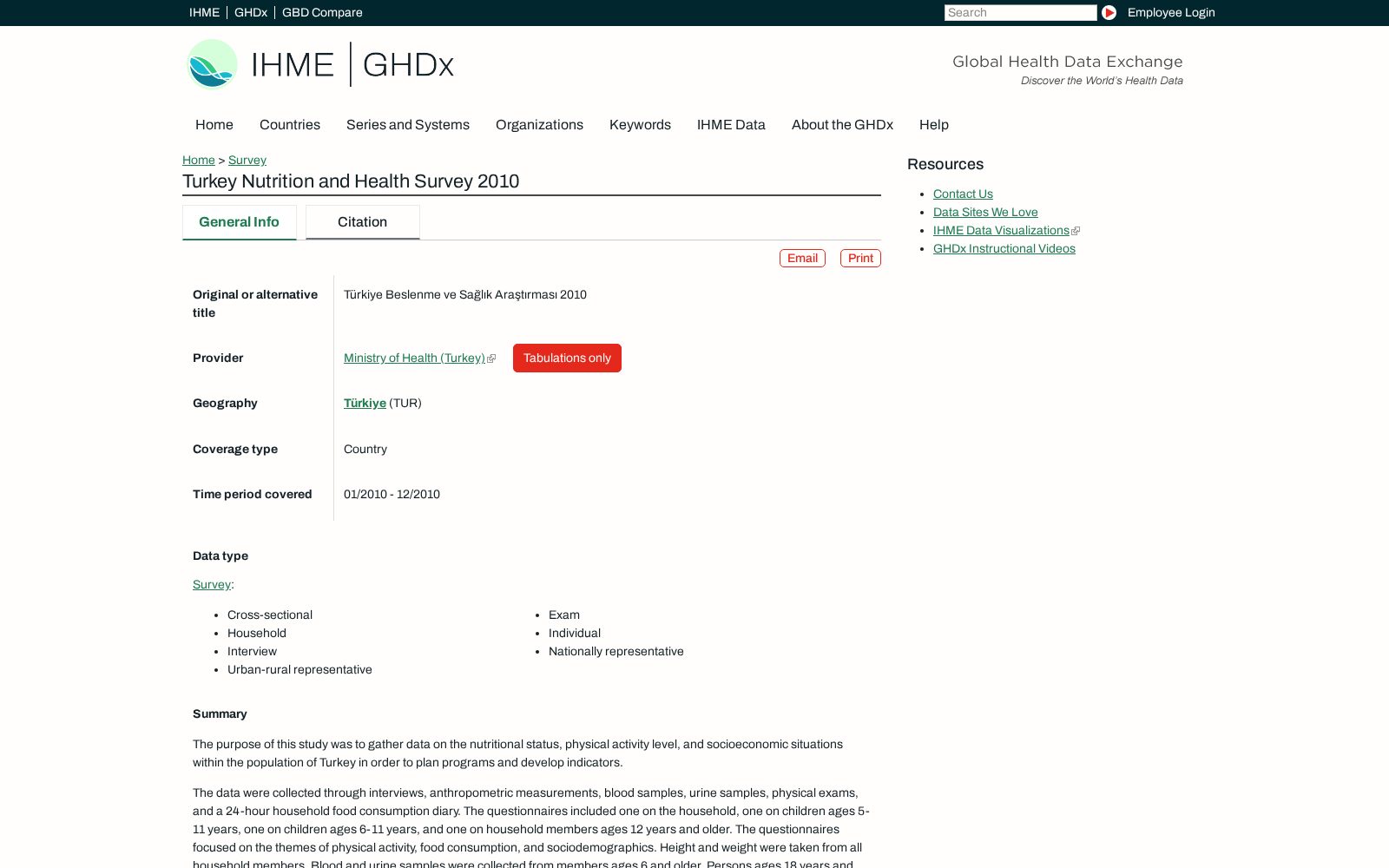This screenshot has height=868, width=1389.
Task: Click Interview list item
Action: (252, 651)
